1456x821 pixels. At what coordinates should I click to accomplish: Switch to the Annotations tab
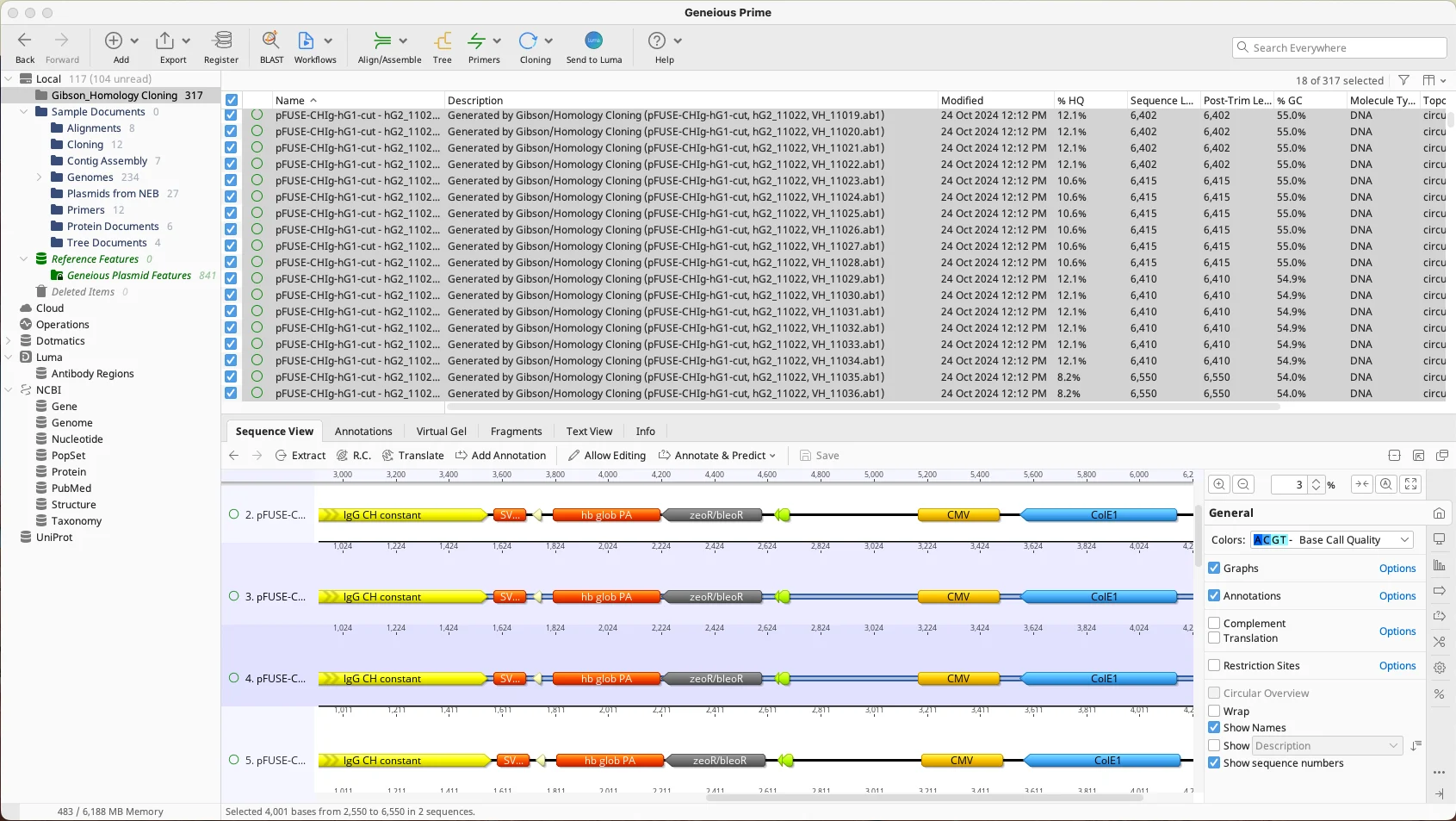363,432
